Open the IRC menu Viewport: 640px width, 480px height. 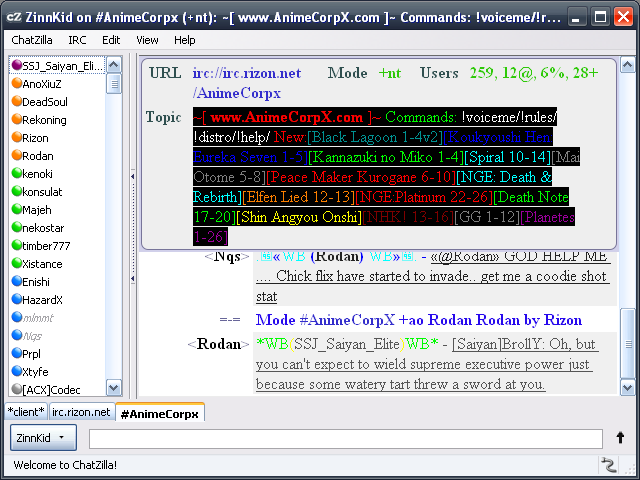77,40
